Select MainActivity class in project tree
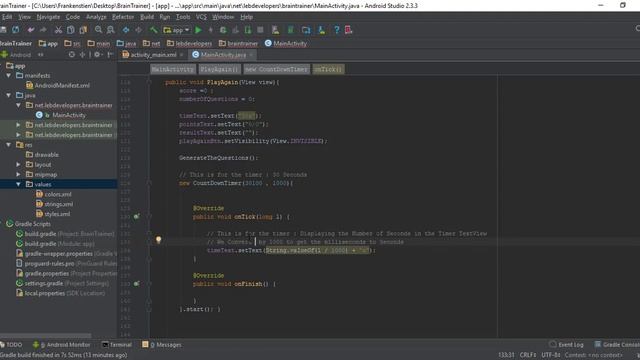 (60, 115)
